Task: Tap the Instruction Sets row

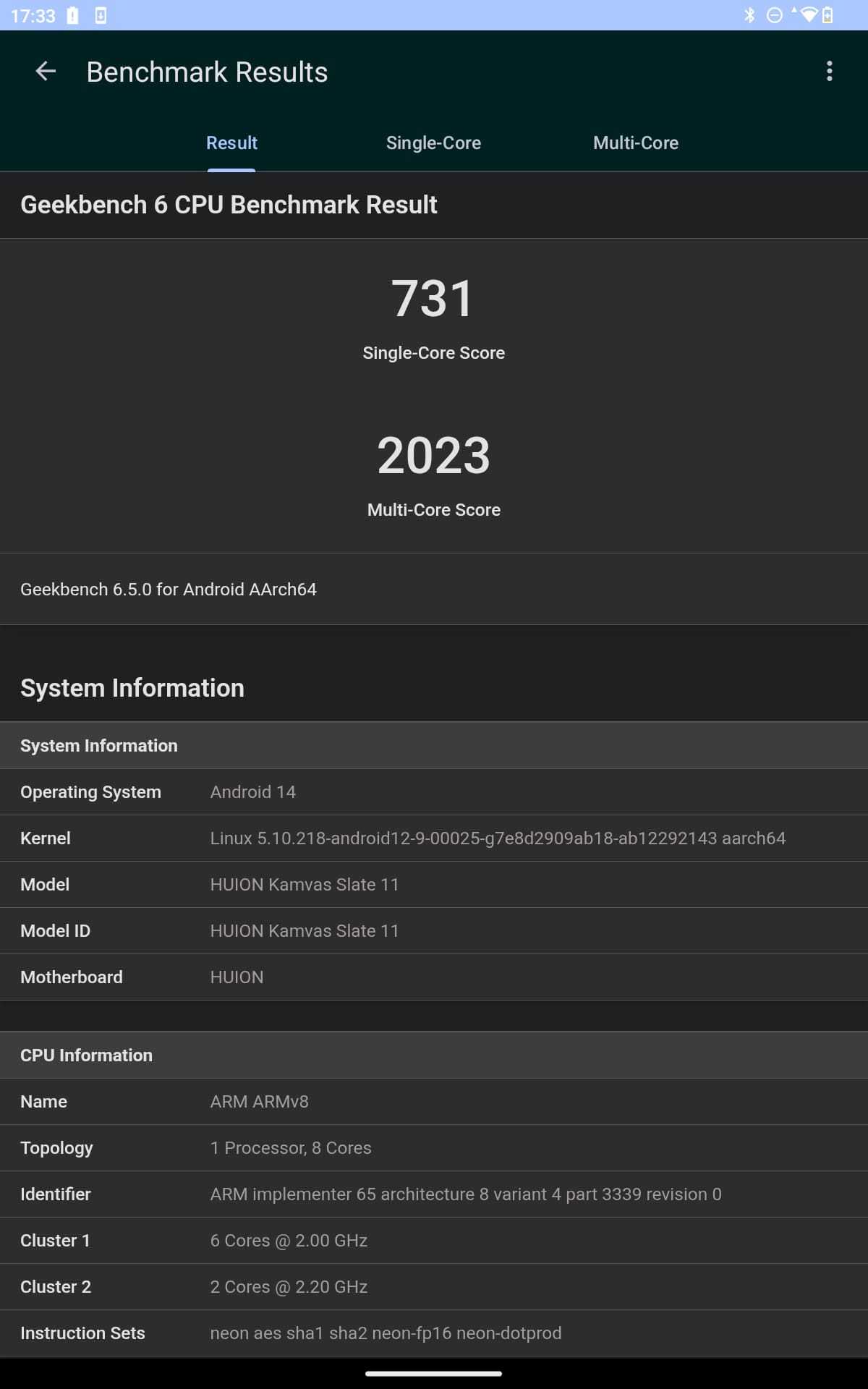Action: pos(434,1333)
